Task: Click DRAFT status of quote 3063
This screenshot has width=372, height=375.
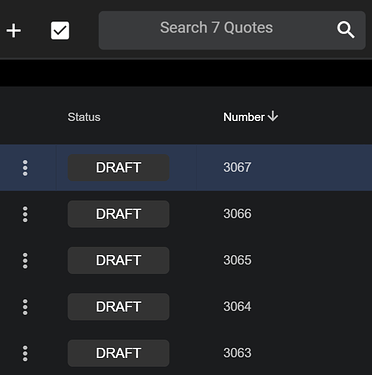Action: pyautogui.click(x=118, y=353)
